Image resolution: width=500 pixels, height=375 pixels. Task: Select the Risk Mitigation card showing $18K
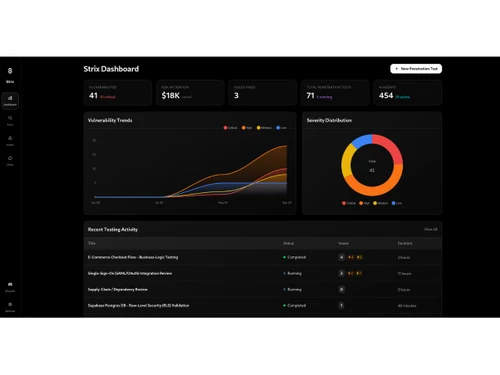pos(190,93)
